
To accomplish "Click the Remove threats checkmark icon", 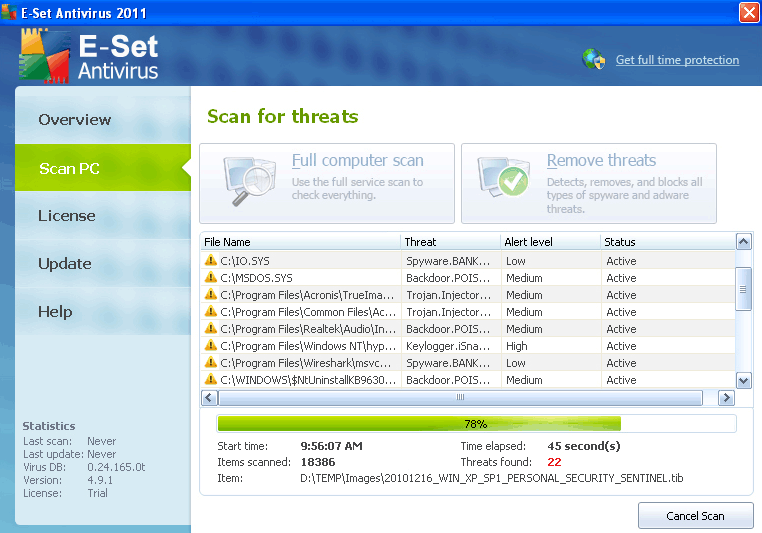I will [504, 179].
